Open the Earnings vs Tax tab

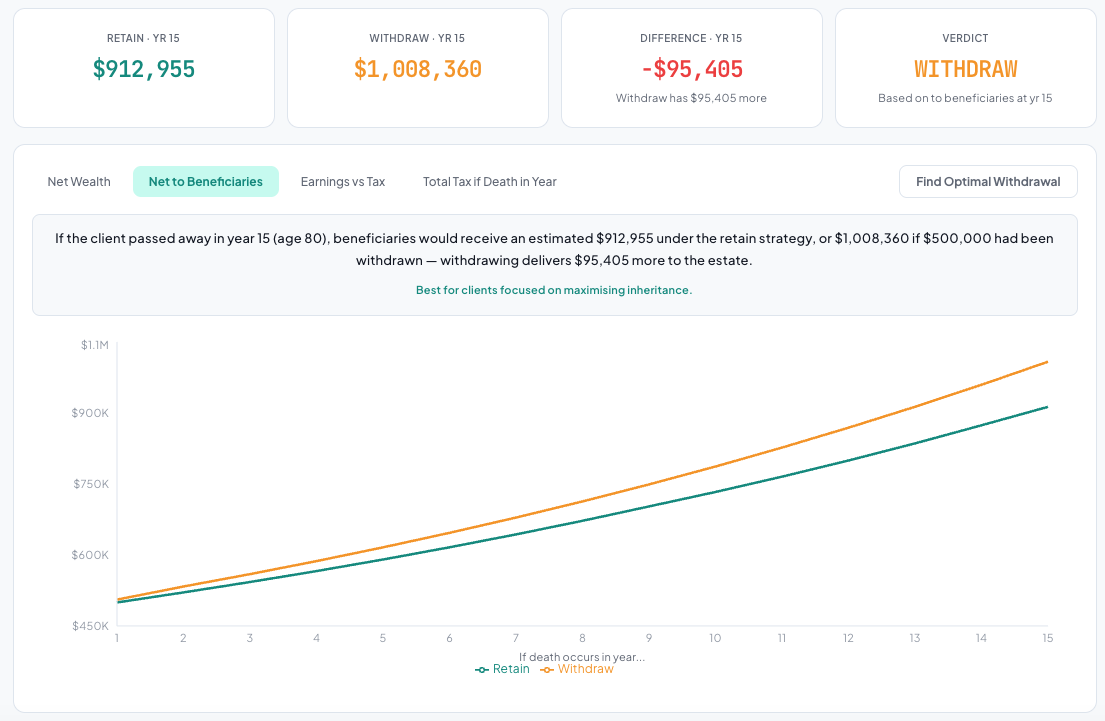[342, 181]
